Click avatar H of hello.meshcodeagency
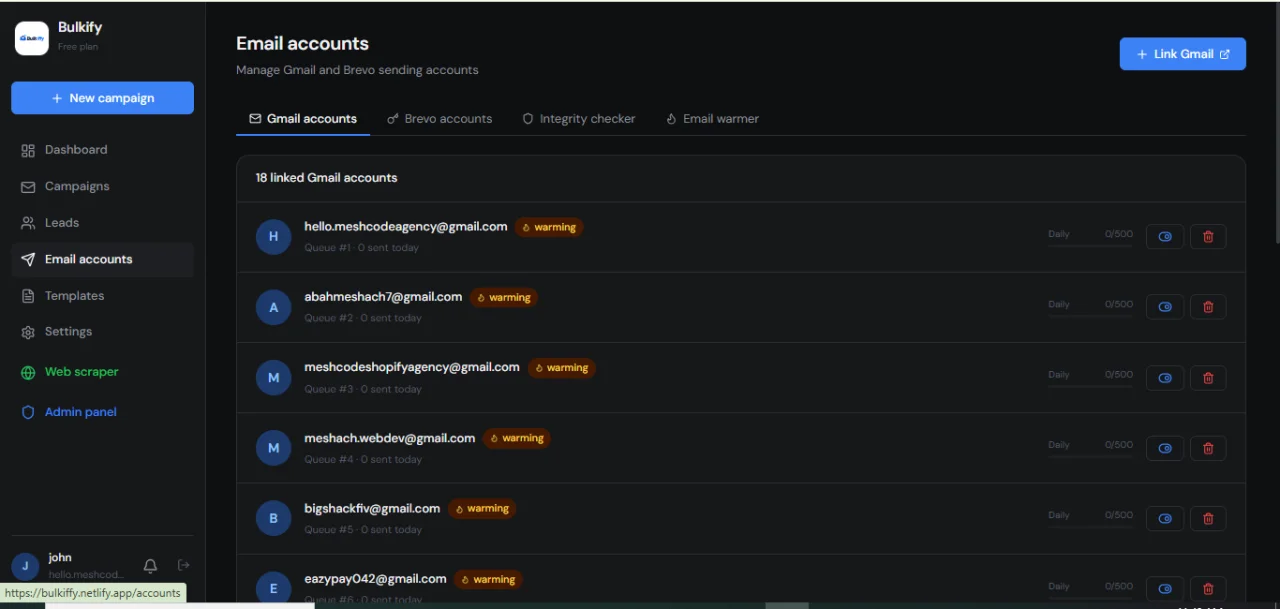Image resolution: width=1280 pixels, height=609 pixels. (x=274, y=237)
